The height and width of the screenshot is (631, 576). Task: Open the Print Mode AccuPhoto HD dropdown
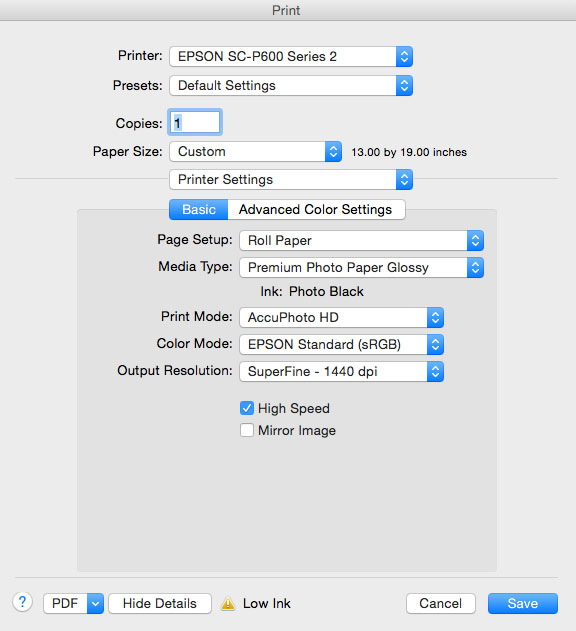[x=341, y=318]
